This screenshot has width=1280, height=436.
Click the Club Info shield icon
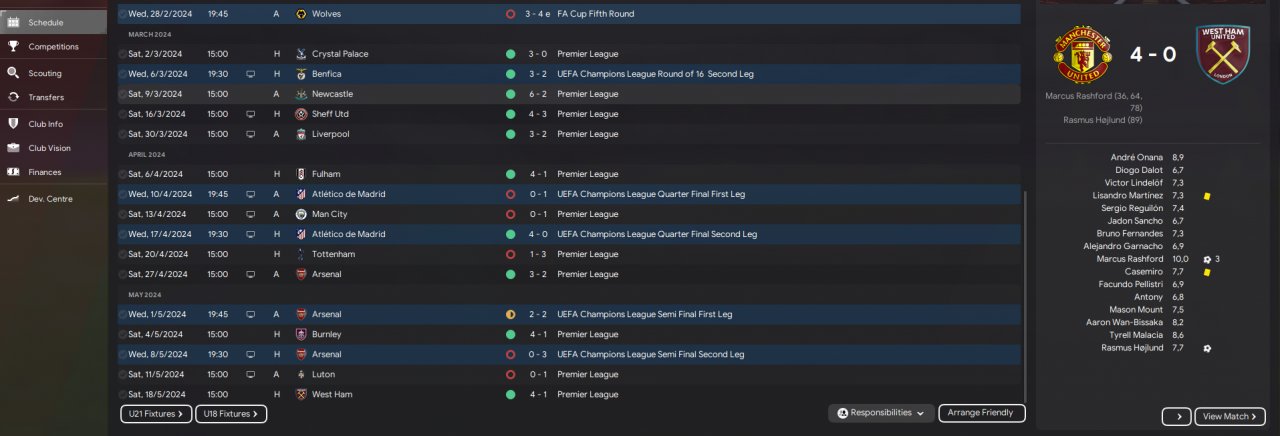pos(13,124)
